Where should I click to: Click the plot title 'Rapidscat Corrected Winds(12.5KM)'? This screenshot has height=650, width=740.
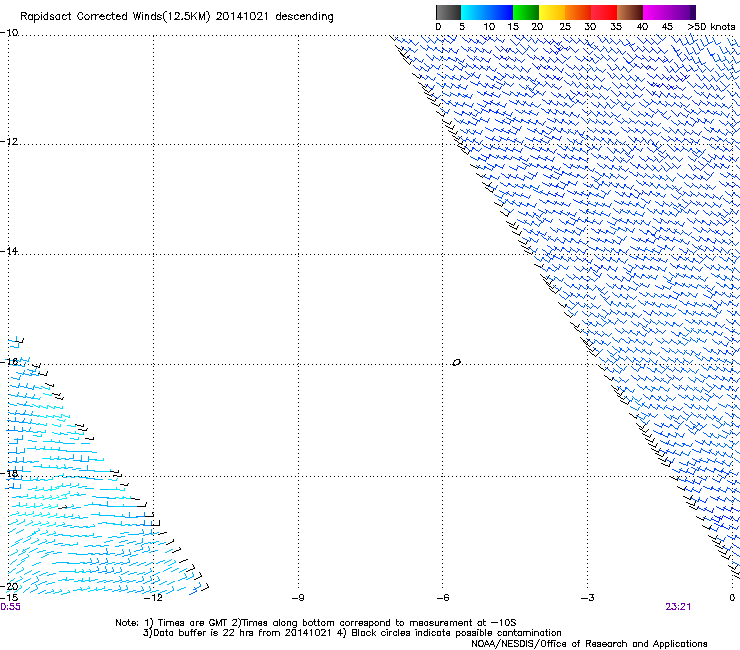[x=115, y=17]
